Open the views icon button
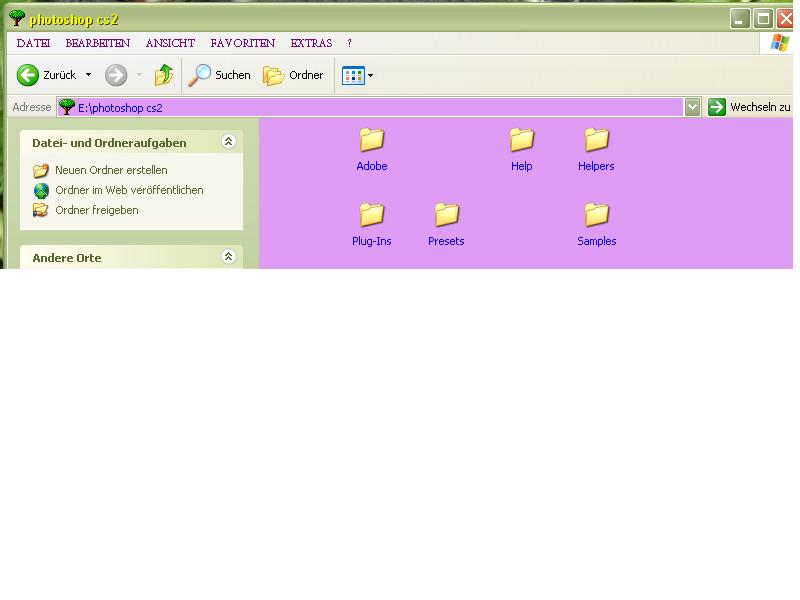 tap(353, 76)
